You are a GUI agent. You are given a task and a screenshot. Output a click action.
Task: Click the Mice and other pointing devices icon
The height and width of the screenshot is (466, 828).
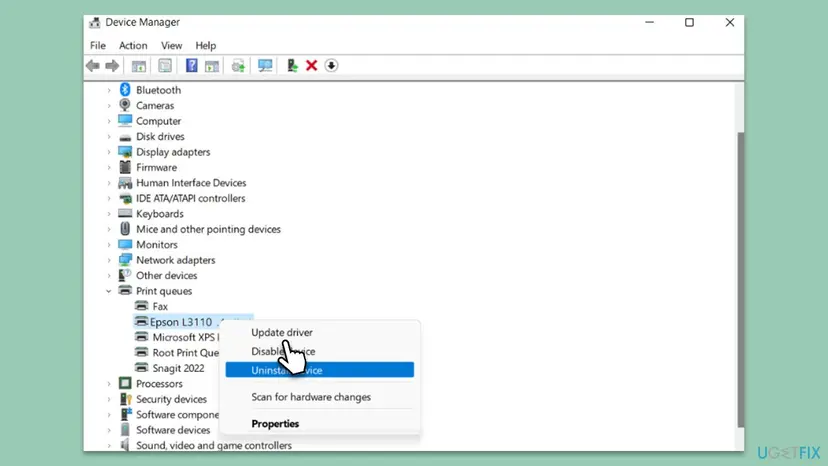point(125,229)
